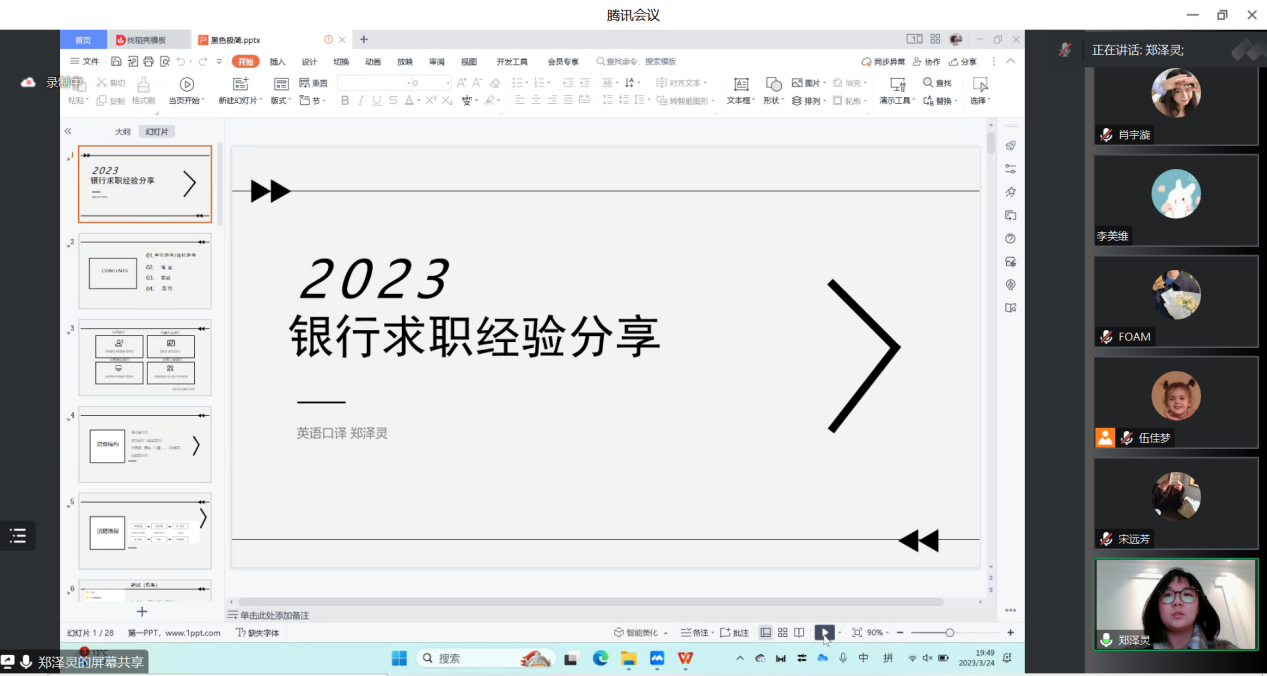Add a new slide with the plus button
The width and height of the screenshot is (1267, 676).
coord(142,611)
